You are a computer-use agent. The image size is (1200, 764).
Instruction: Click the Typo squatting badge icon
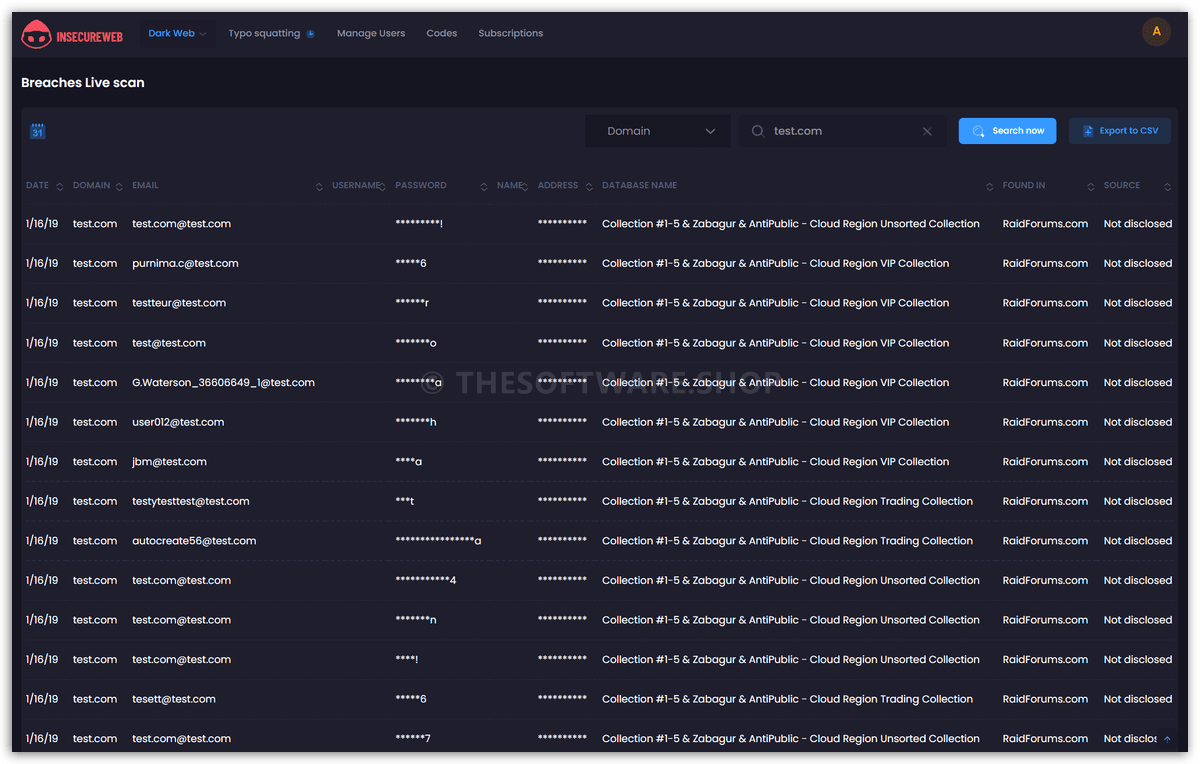coord(310,34)
